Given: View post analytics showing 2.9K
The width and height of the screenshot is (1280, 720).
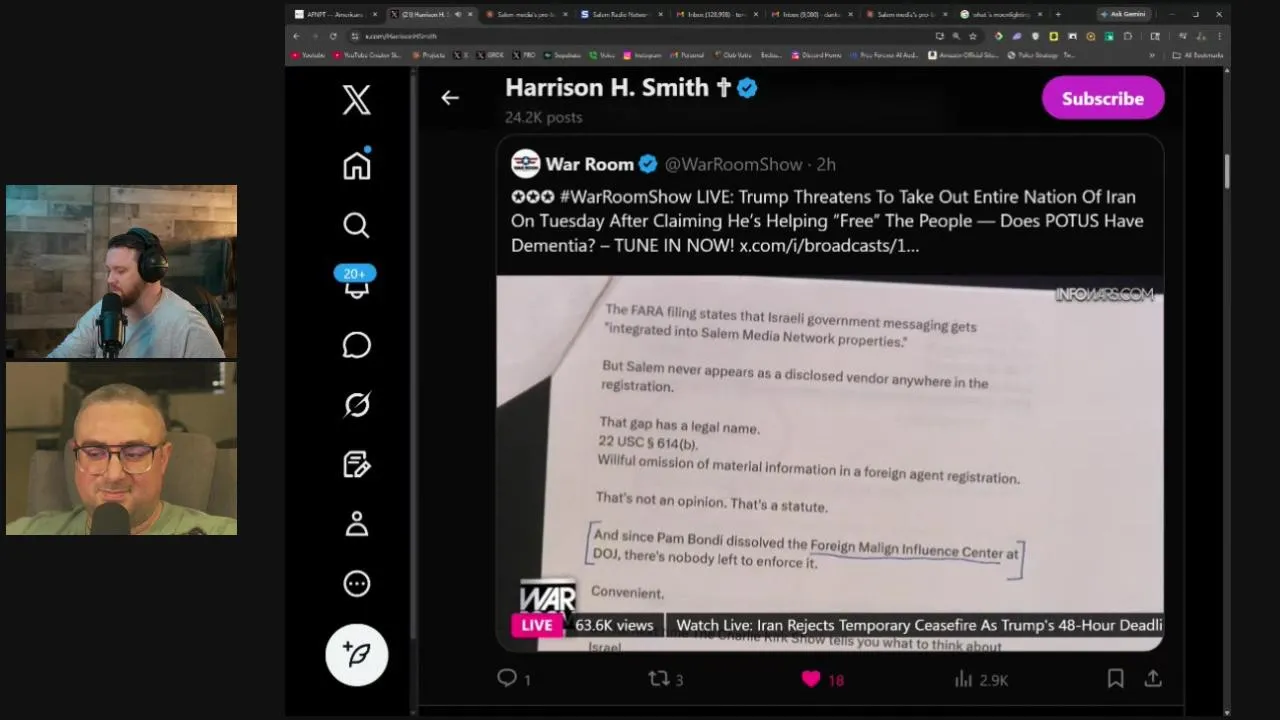Looking at the screenshot, I should (980, 679).
